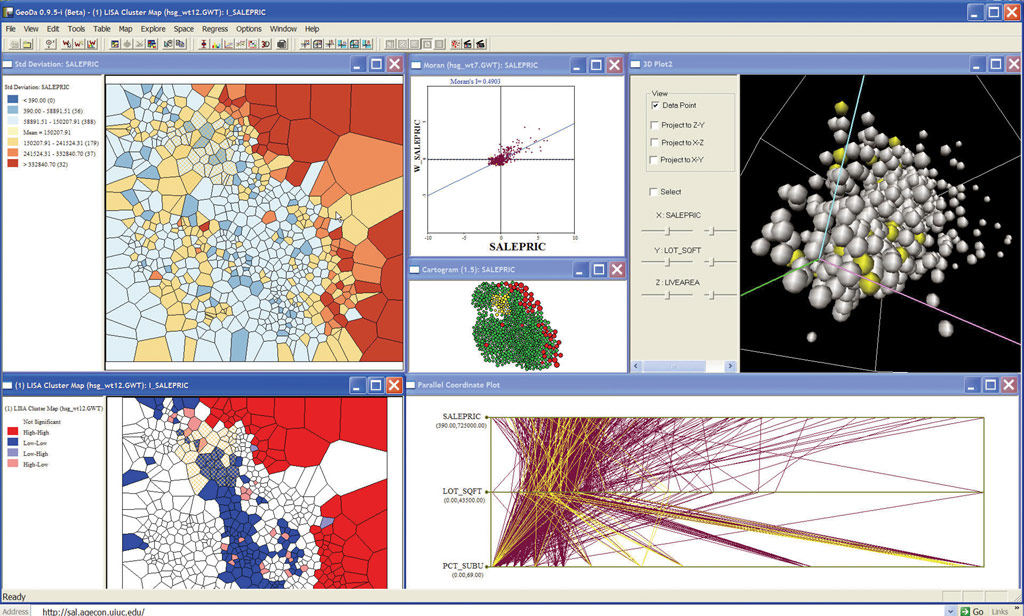Click the table calculator toolbar icon
The image size is (1024, 616).
(152, 44)
